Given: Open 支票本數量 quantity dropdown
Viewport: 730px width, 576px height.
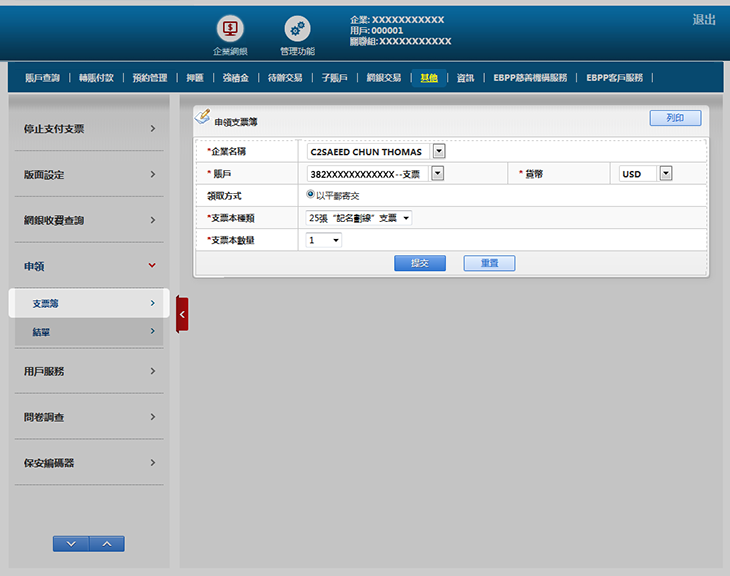Looking at the screenshot, I should click(324, 240).
